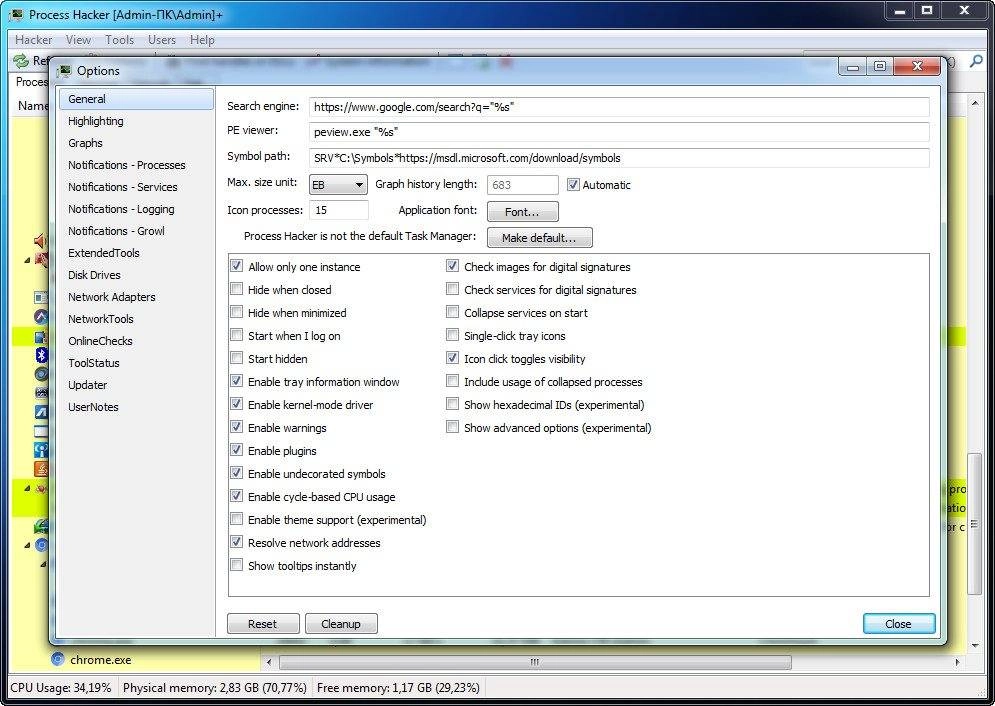
Task: Go to Notifications - Services section
Action: click(x=122, y=187)
